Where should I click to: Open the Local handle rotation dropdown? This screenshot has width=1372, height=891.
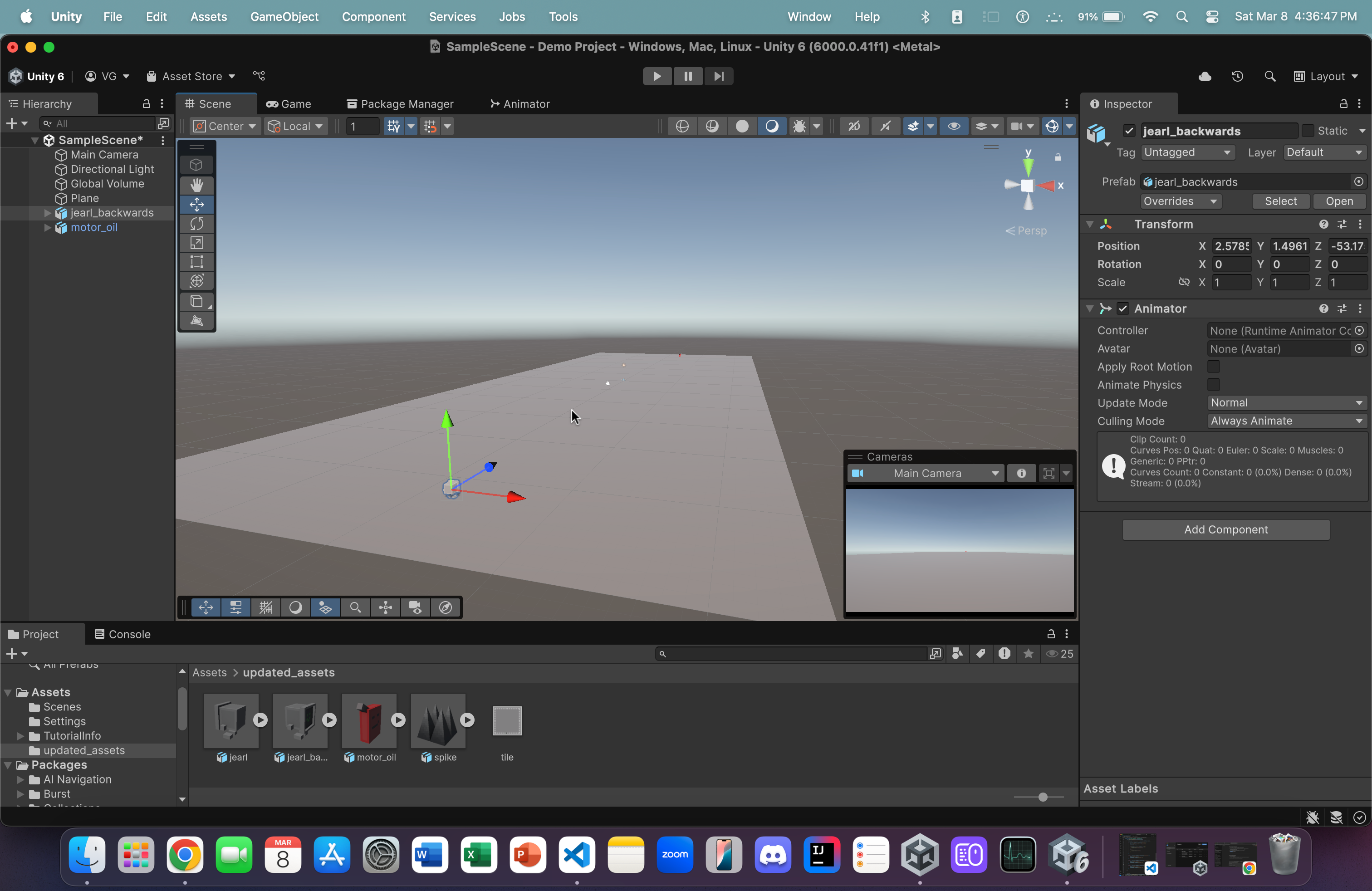coord(297,126)
